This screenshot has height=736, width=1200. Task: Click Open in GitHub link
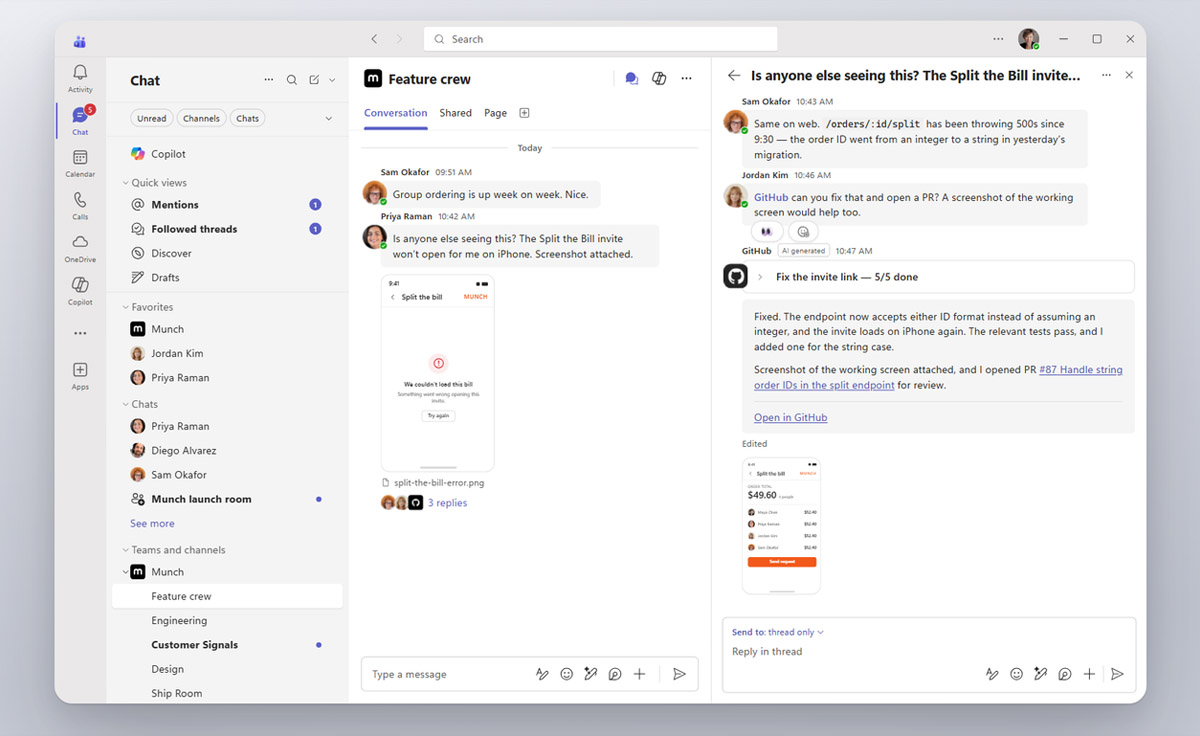tap(790, 417)
